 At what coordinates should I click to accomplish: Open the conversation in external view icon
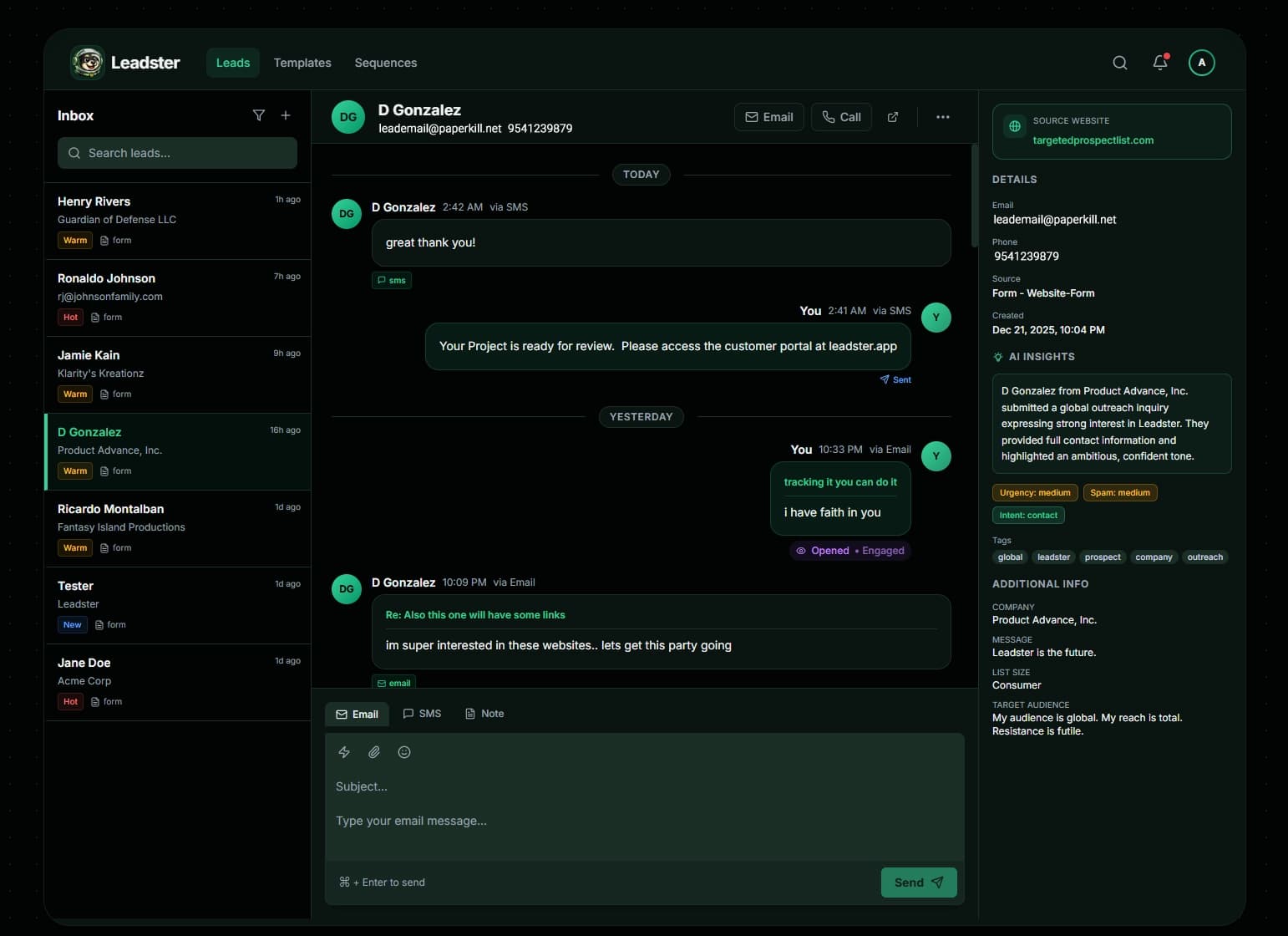tap(893, 117)
